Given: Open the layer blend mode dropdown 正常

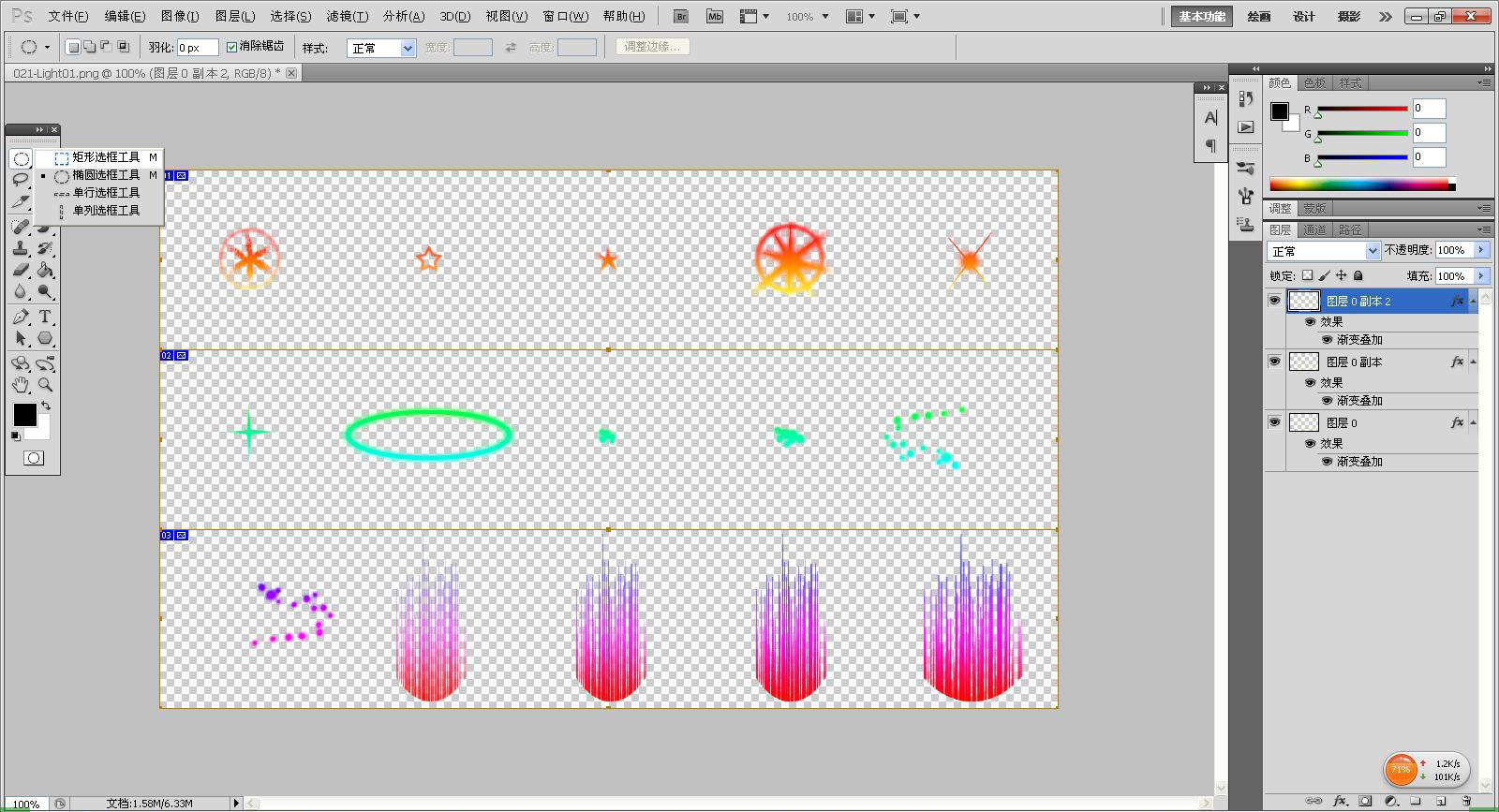Looking at the screenshot, I should pos(1324,251).
